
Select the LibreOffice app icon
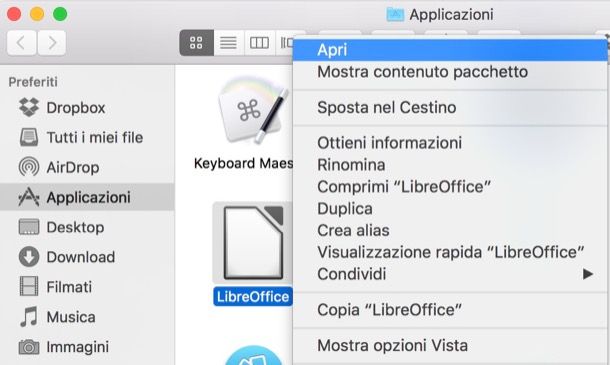[253, 243]
